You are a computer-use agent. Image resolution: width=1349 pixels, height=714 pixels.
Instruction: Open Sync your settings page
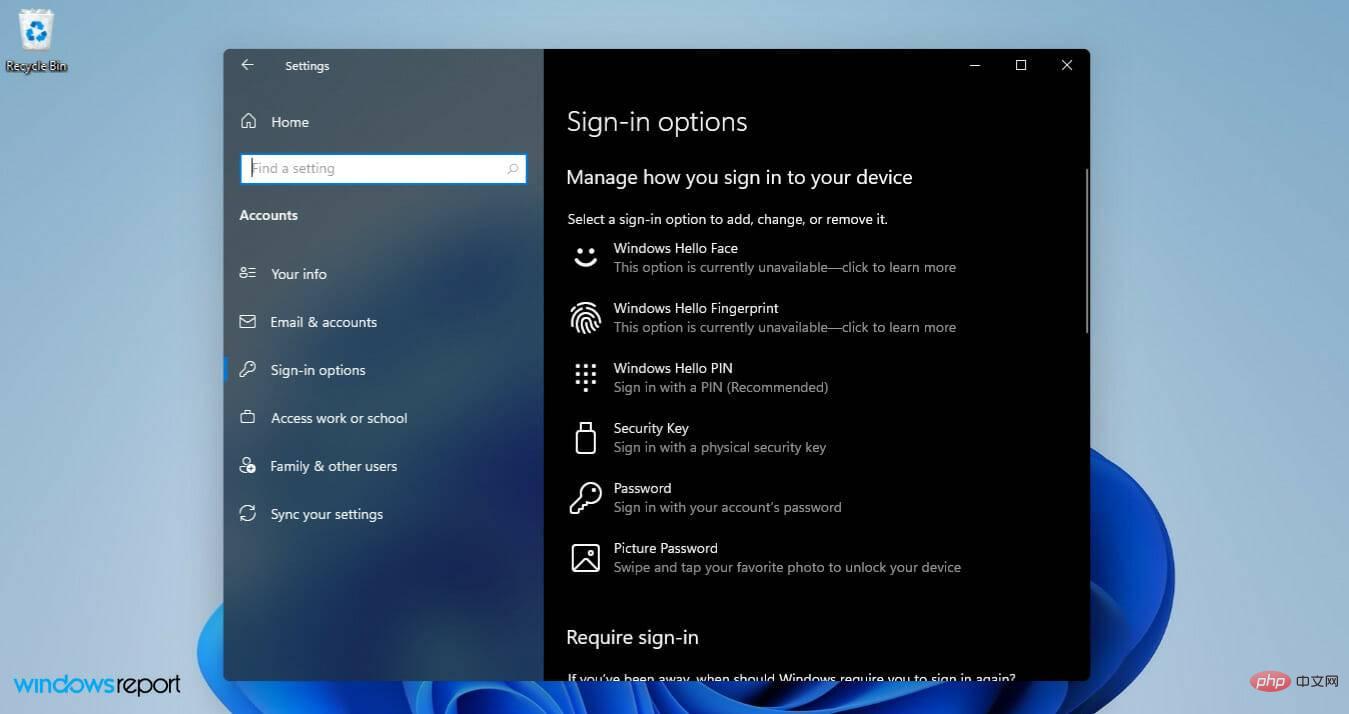(x=326, y=514)
